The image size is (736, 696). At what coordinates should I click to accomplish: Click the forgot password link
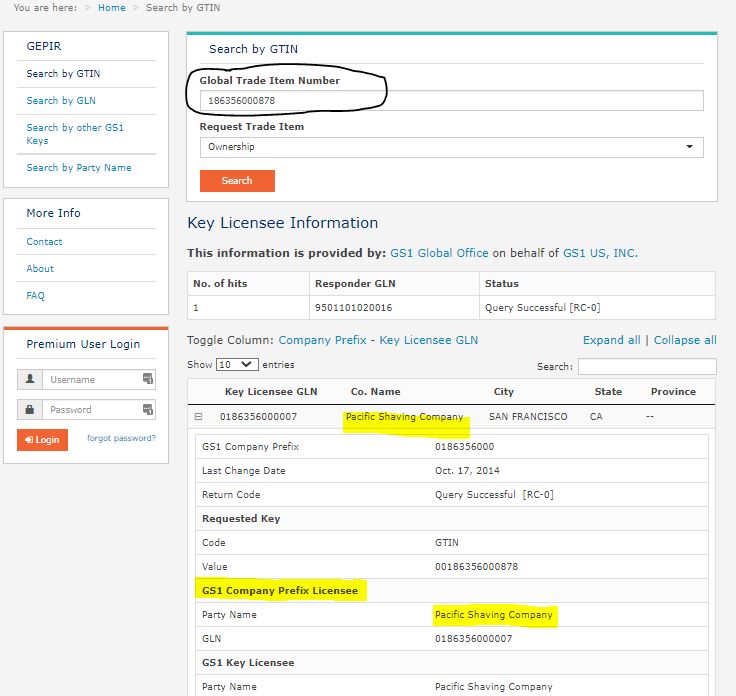[x=121, y=438]
